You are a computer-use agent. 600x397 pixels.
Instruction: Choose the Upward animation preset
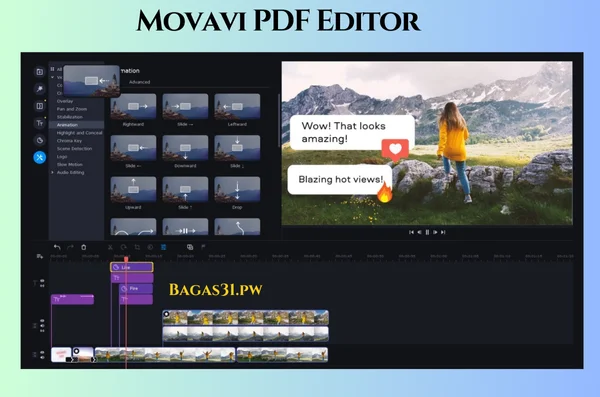tap(133, 190)
